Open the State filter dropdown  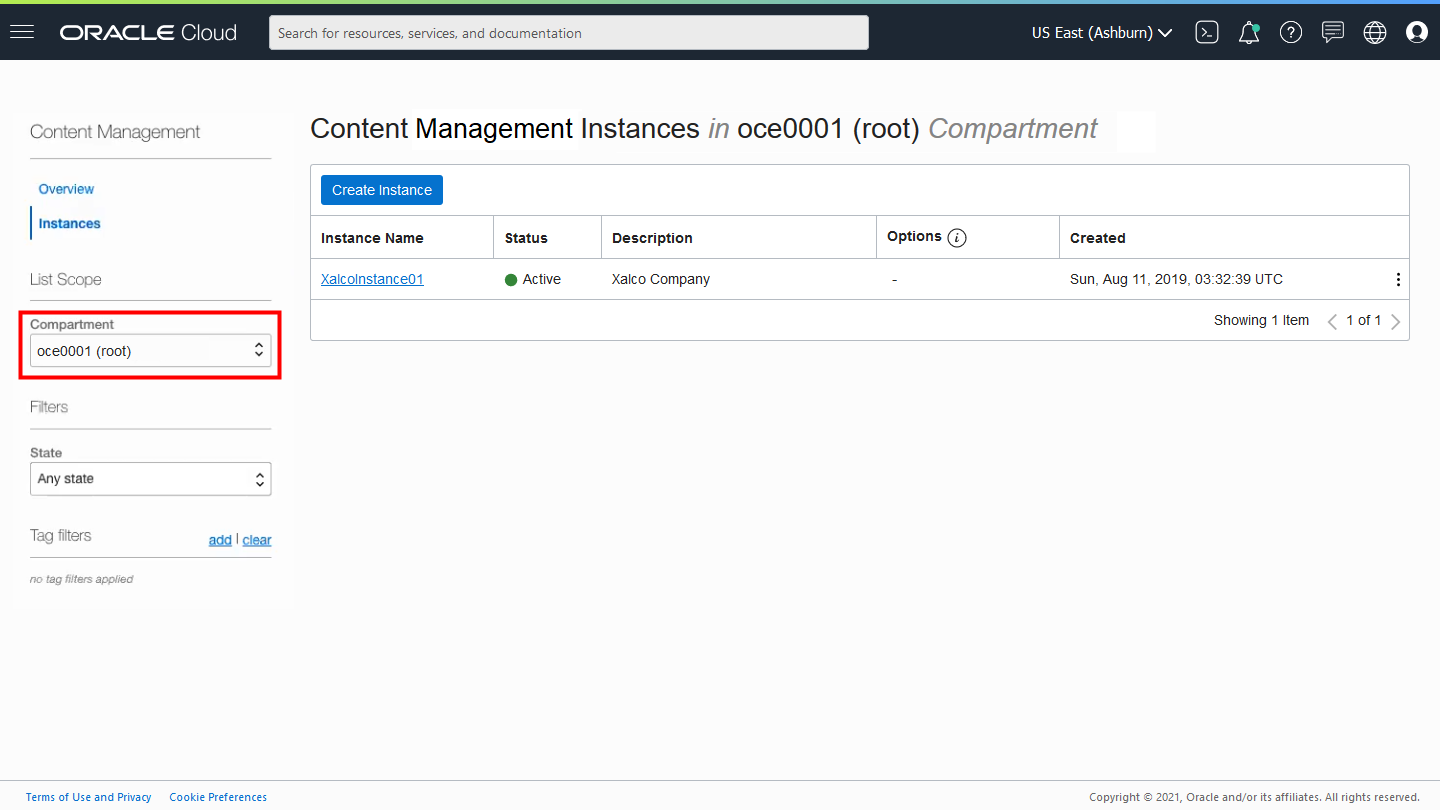(151, 479)
